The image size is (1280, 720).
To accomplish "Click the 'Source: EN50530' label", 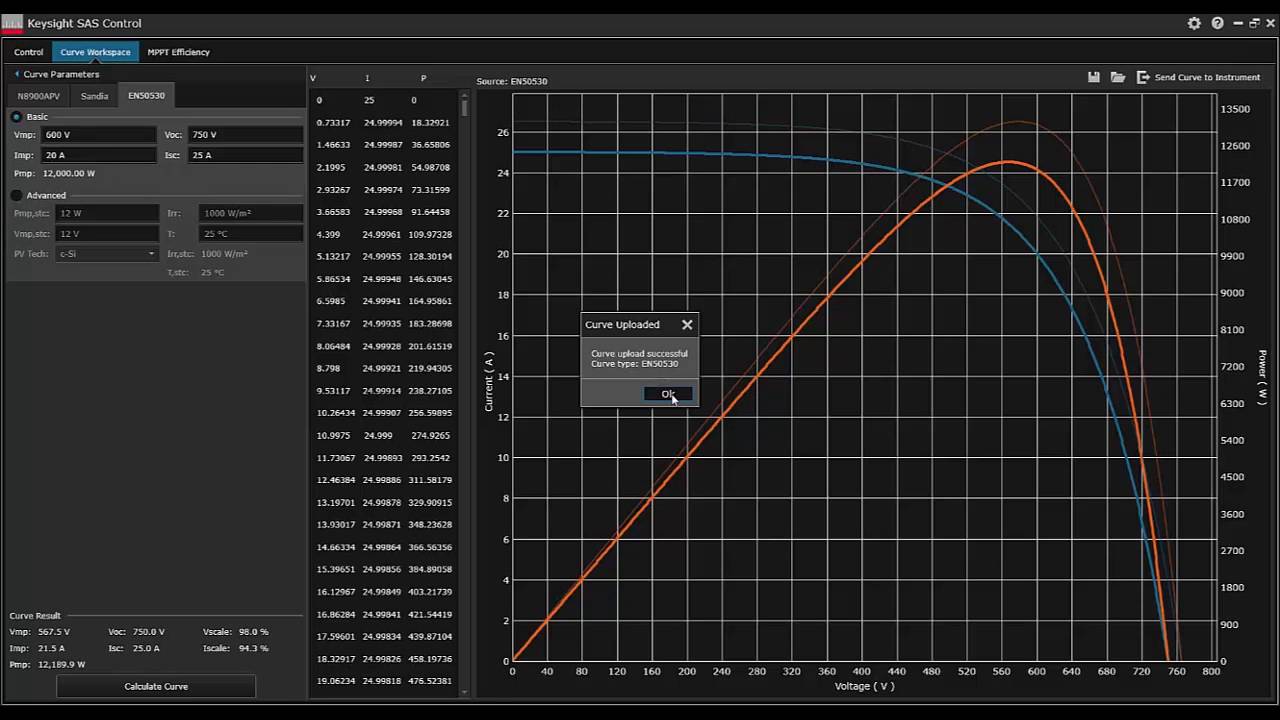I will (x=512, y=81).
